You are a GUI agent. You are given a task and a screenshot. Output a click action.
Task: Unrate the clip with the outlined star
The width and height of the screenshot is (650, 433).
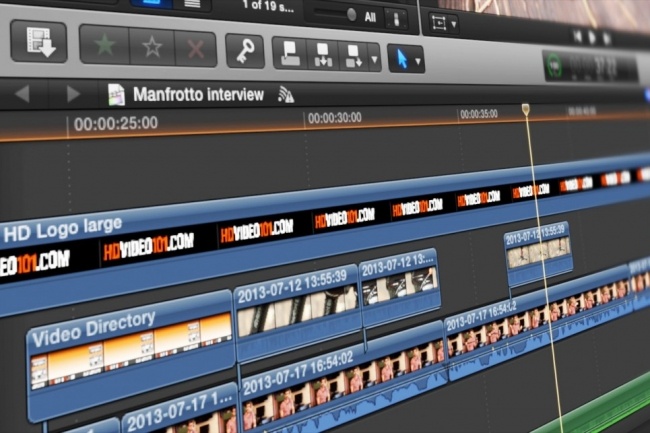(x=152, y=47)
